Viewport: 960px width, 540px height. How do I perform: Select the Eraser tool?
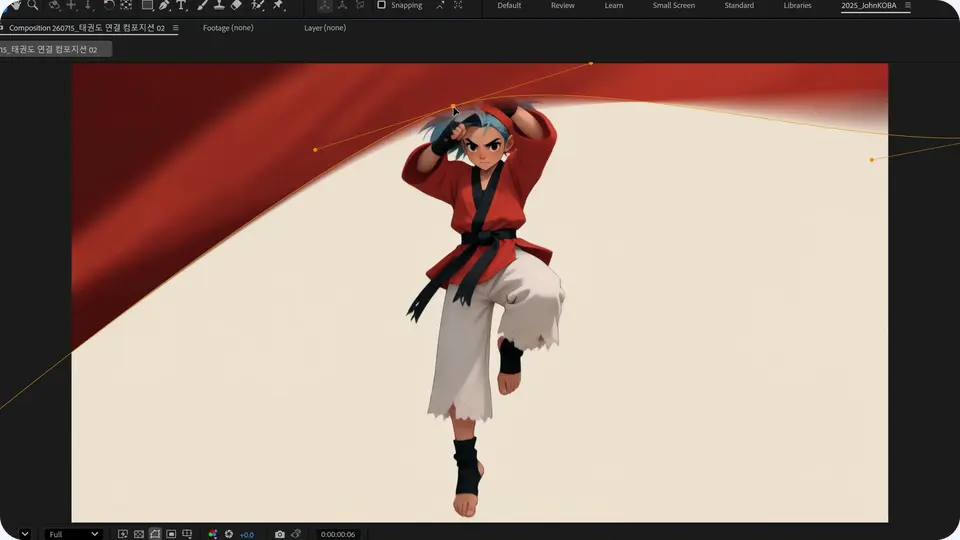[x=236, y=5]
